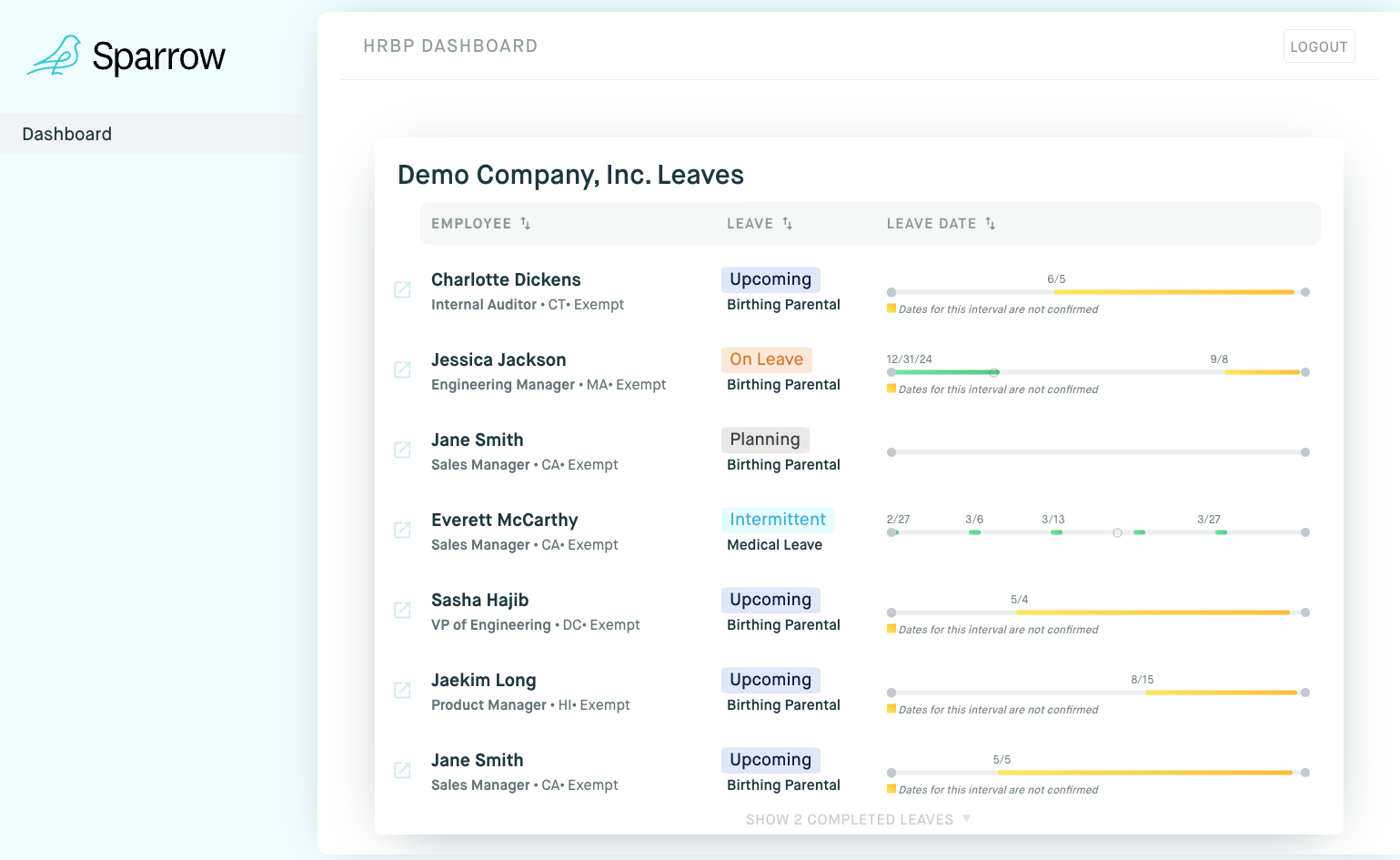Click Charlotte Dickens' yellow leave interval bar
Image resolution: width=1400 pixels, height=860 pixels.
coord(1173,292)
